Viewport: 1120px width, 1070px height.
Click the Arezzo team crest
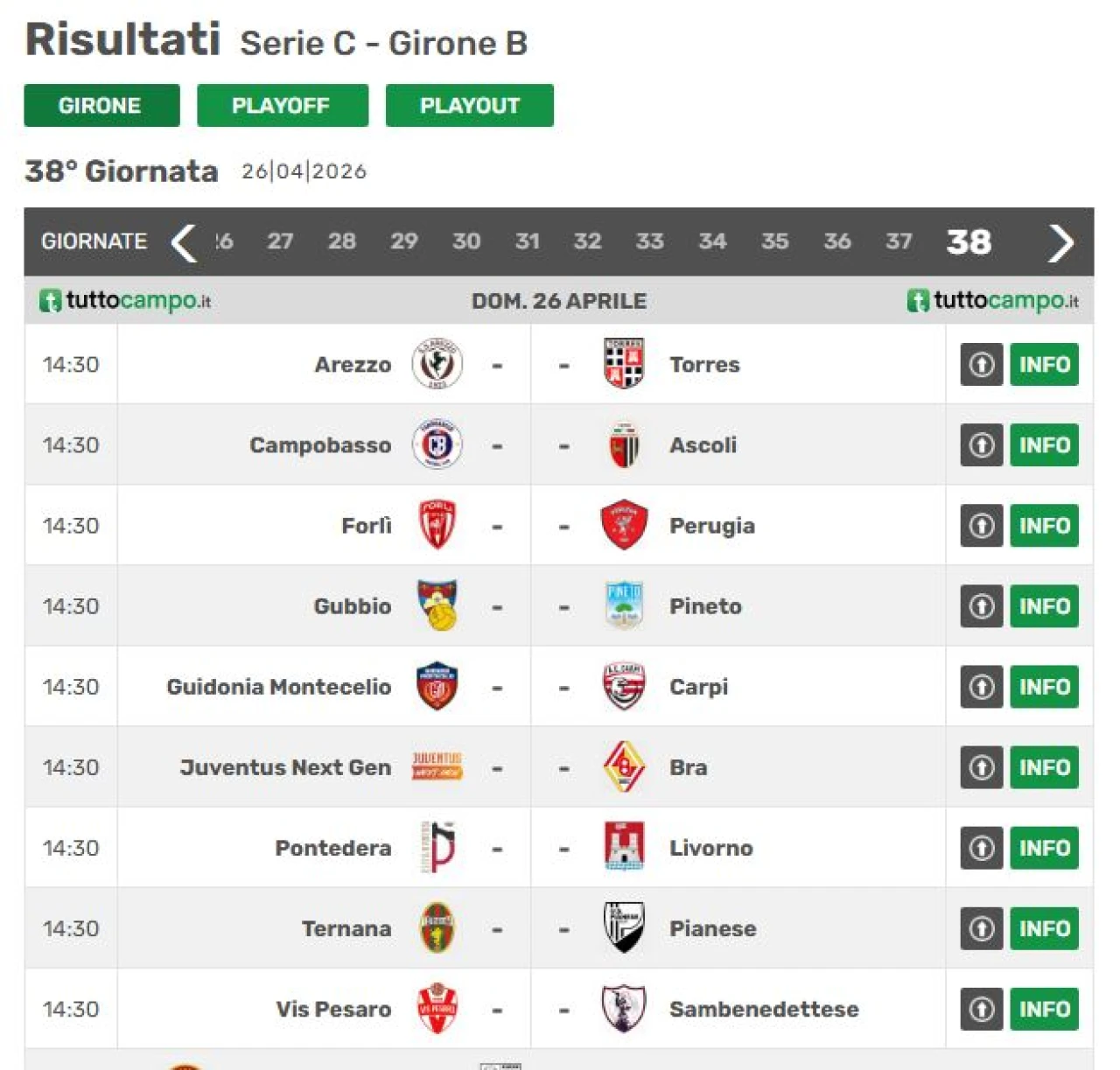click(x=437, y=364)
